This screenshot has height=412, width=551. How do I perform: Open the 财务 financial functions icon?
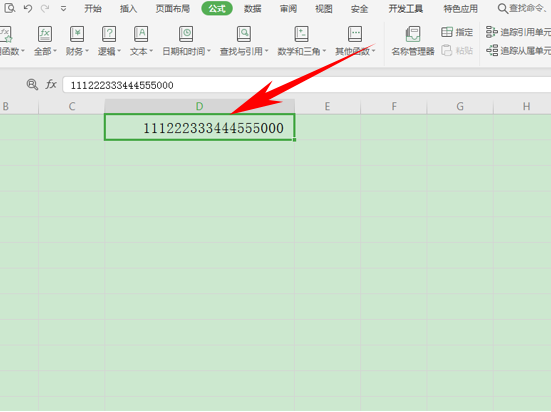pos(77,34)
